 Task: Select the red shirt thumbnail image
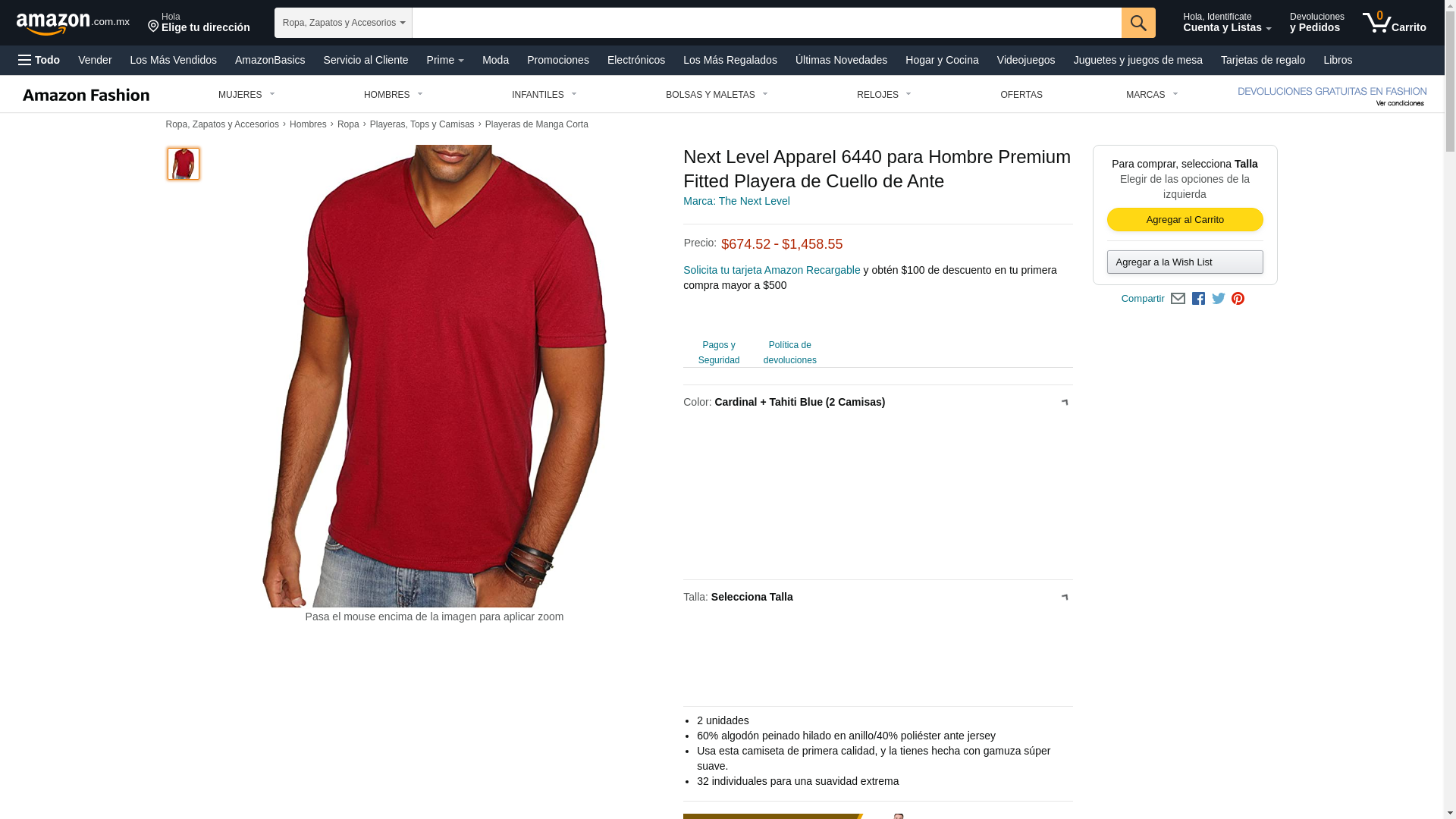[184, 164]
